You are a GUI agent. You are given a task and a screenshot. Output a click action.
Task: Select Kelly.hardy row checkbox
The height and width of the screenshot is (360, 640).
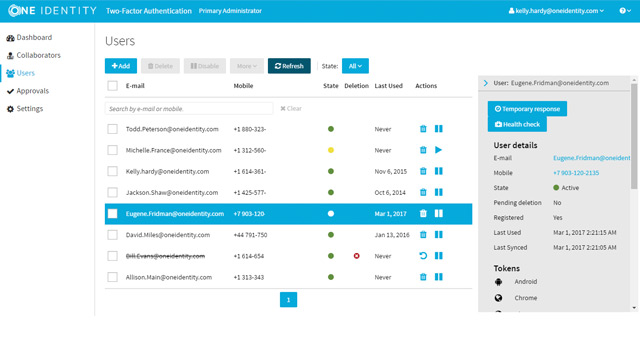pos(112,171)
